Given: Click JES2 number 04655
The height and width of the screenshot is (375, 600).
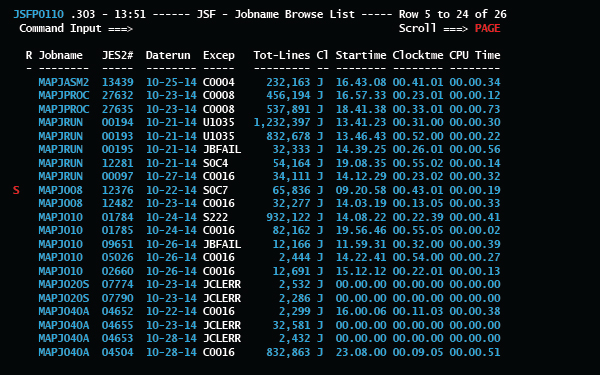Looking at the screenshot, I should [117, 325].
